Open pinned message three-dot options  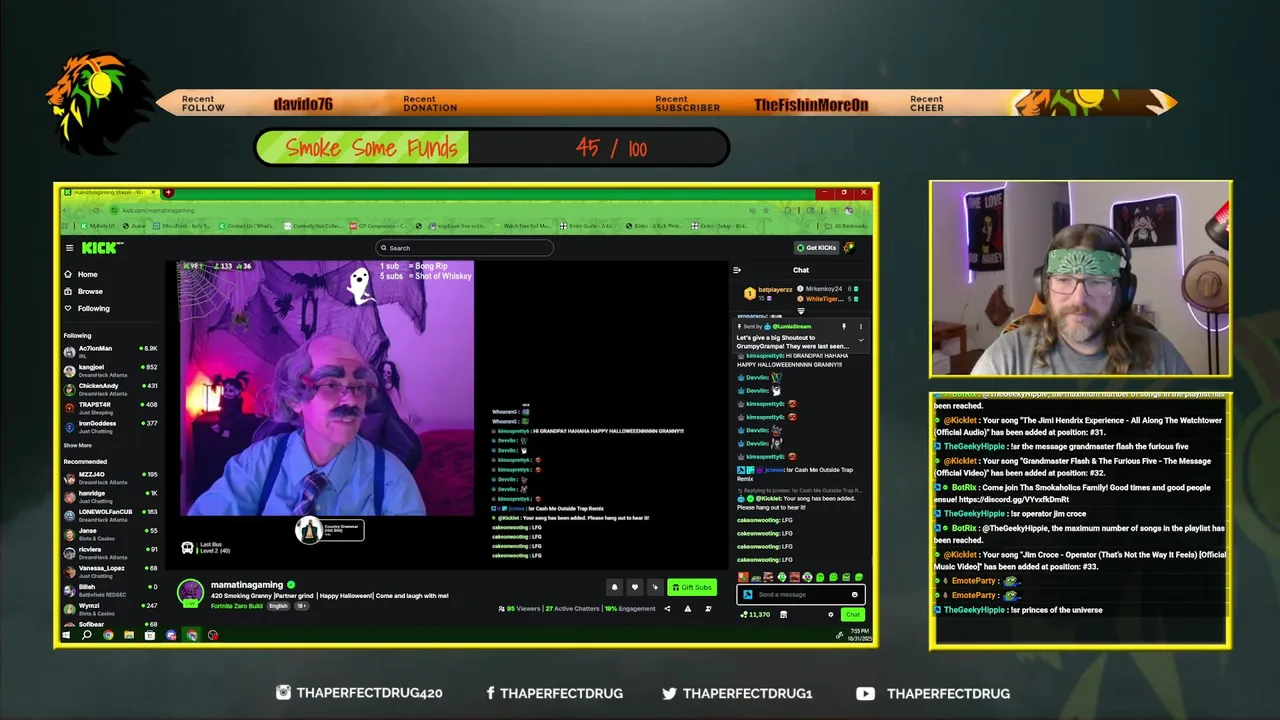coord(860,326)
